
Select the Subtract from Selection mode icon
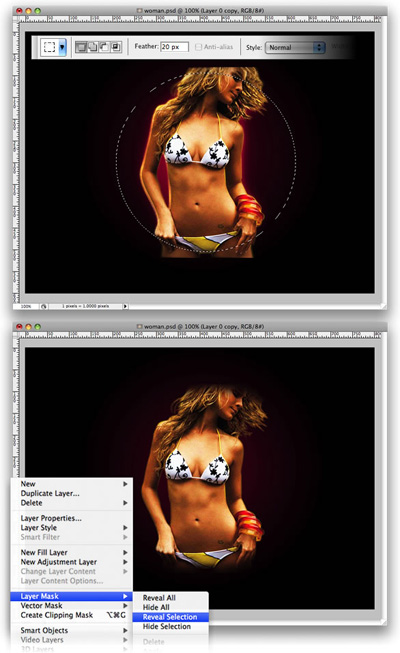tap(103, 47)
